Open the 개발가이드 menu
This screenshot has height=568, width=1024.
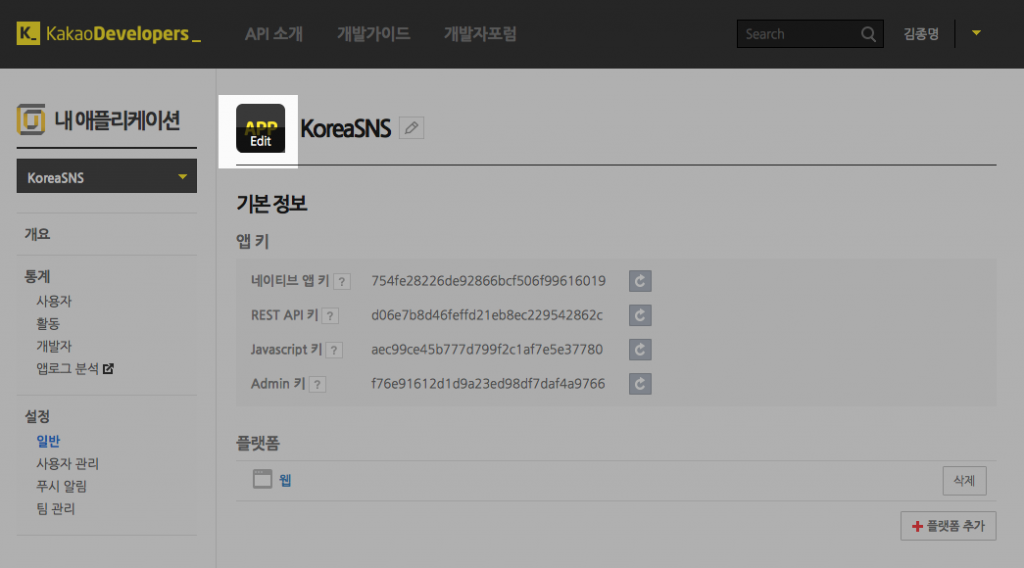click(374, 34)
